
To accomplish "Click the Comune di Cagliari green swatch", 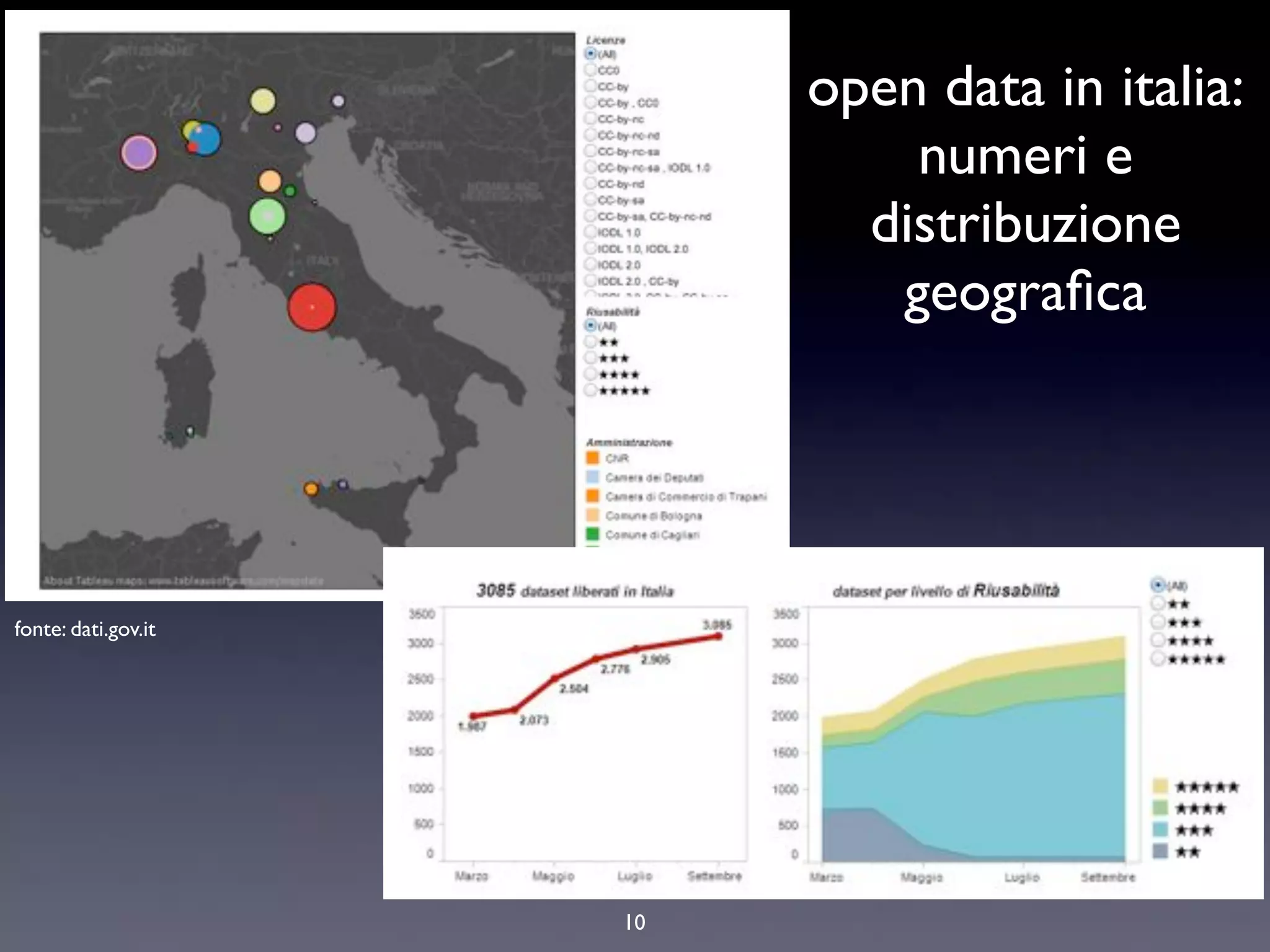I will pyautogui.click(x=593, y=534).
